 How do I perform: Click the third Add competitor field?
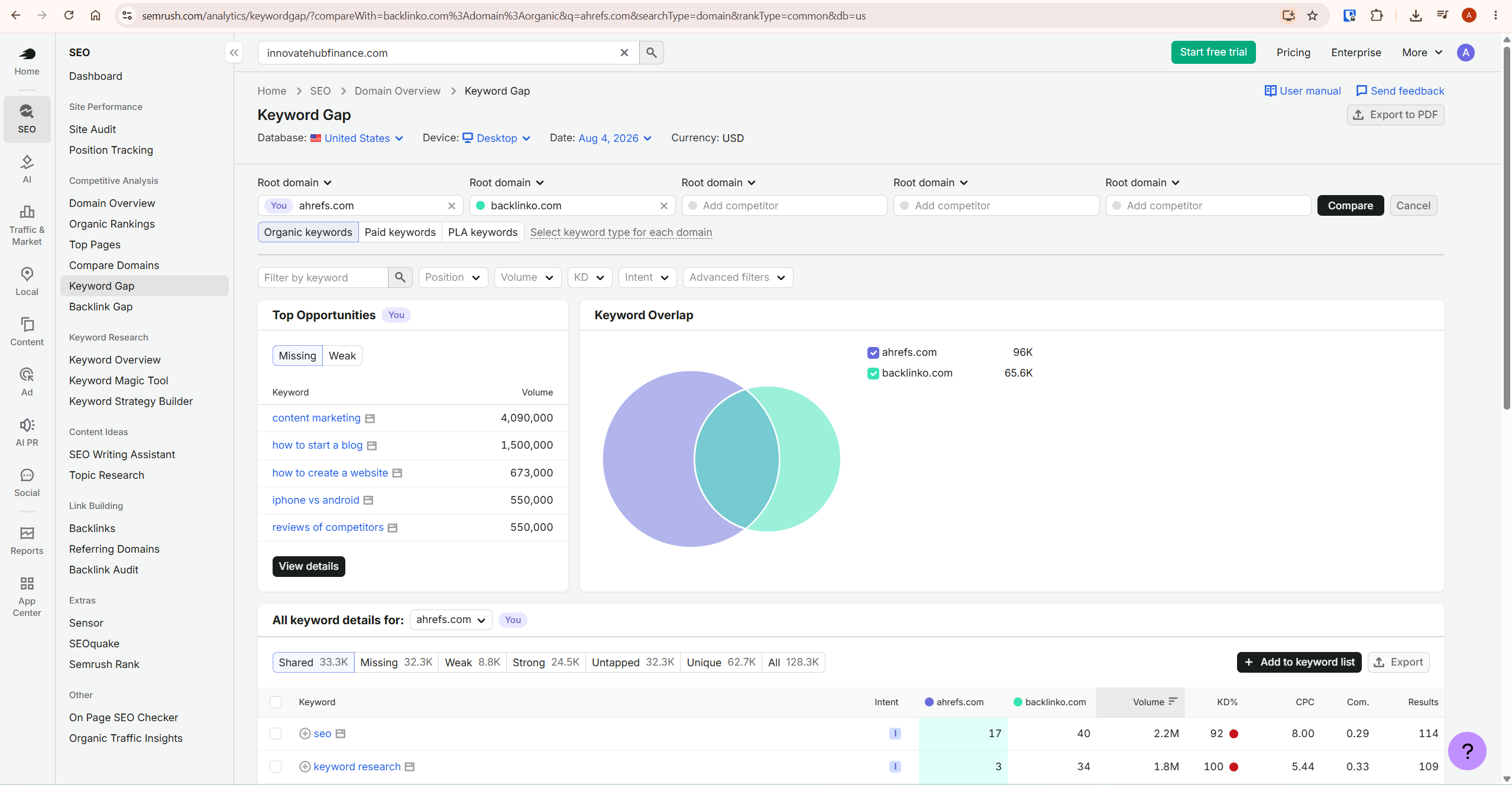(1208, 206)
